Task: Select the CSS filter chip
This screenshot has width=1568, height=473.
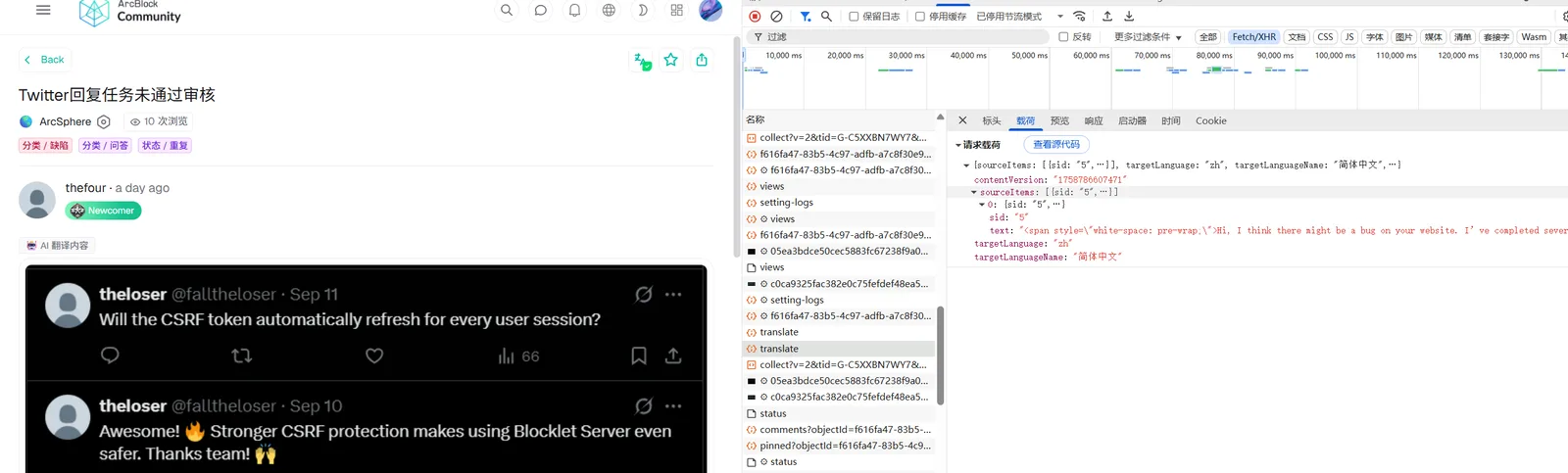Action: (1325, 37)
